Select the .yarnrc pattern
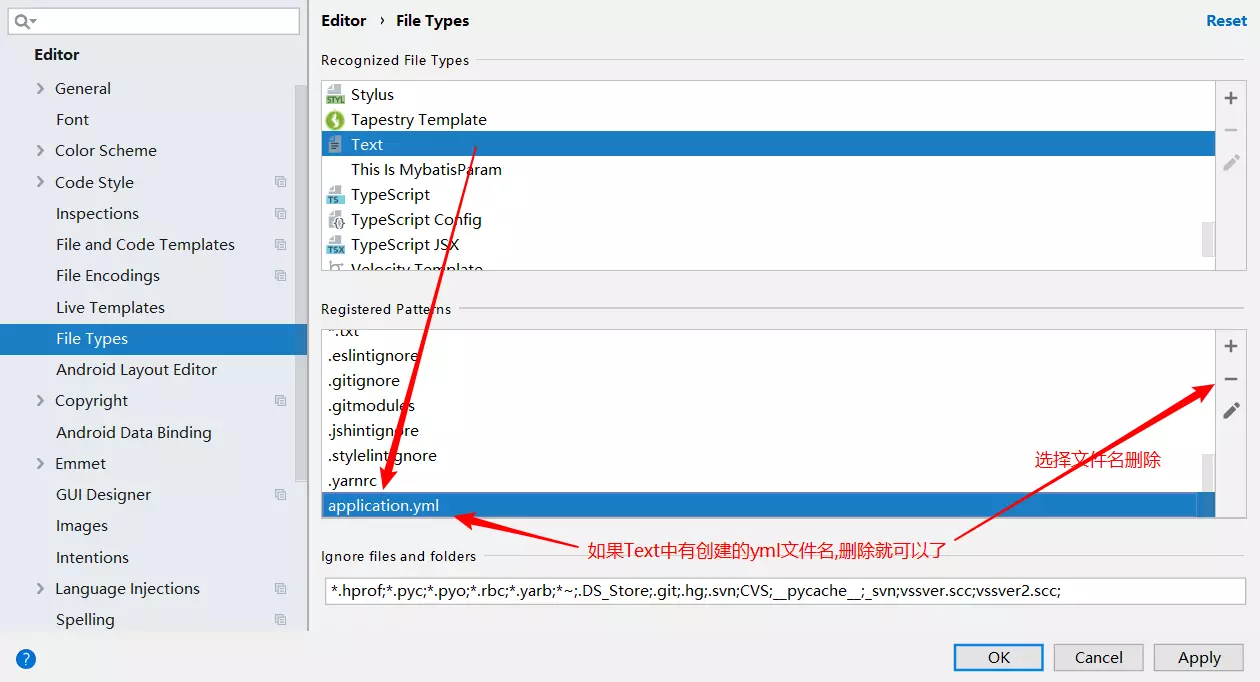 (761, 480)
